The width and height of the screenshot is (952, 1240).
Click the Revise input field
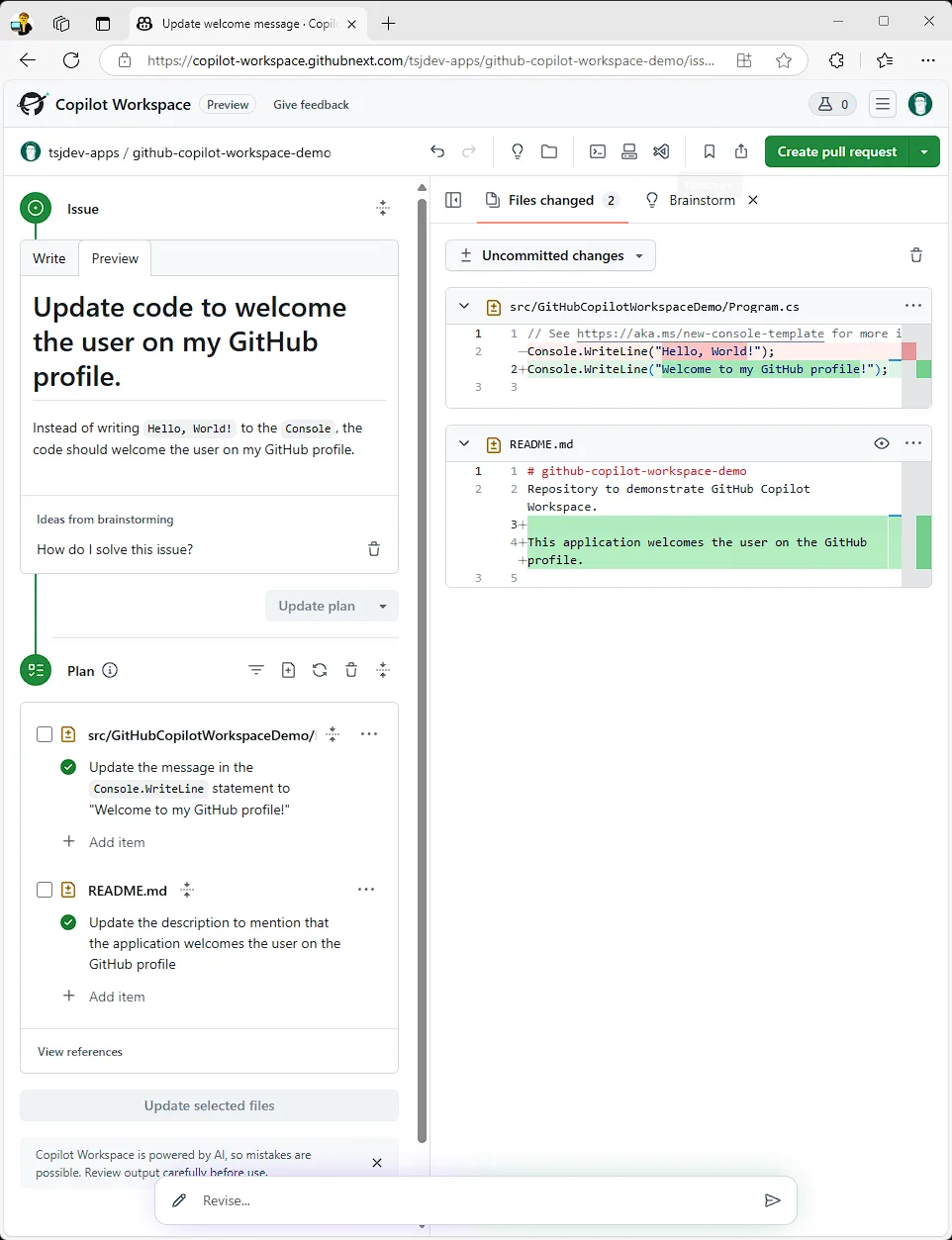tap(475, 1200)
